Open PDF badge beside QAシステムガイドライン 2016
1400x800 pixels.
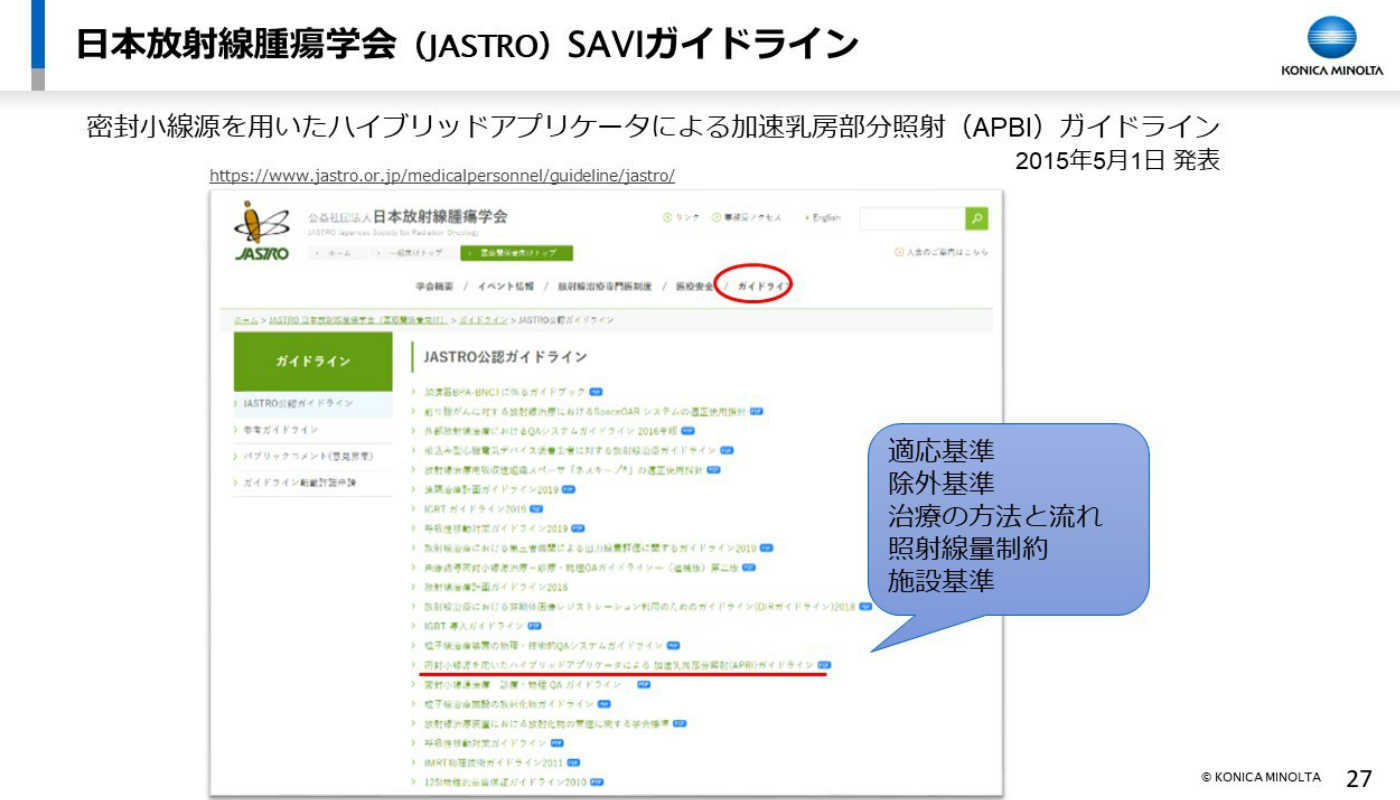(x=686, y=430)
